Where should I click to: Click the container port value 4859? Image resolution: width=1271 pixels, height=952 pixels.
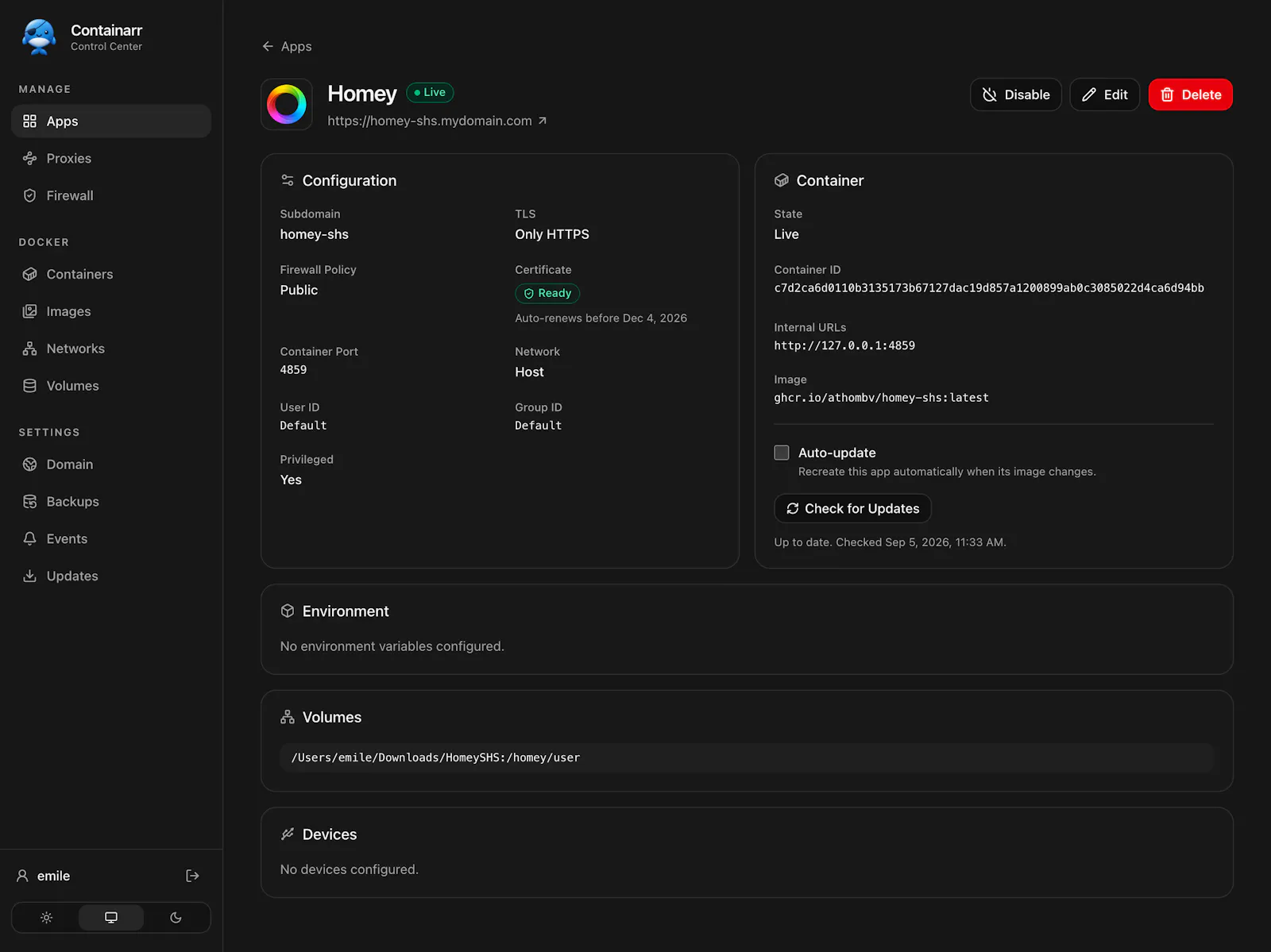293,369
